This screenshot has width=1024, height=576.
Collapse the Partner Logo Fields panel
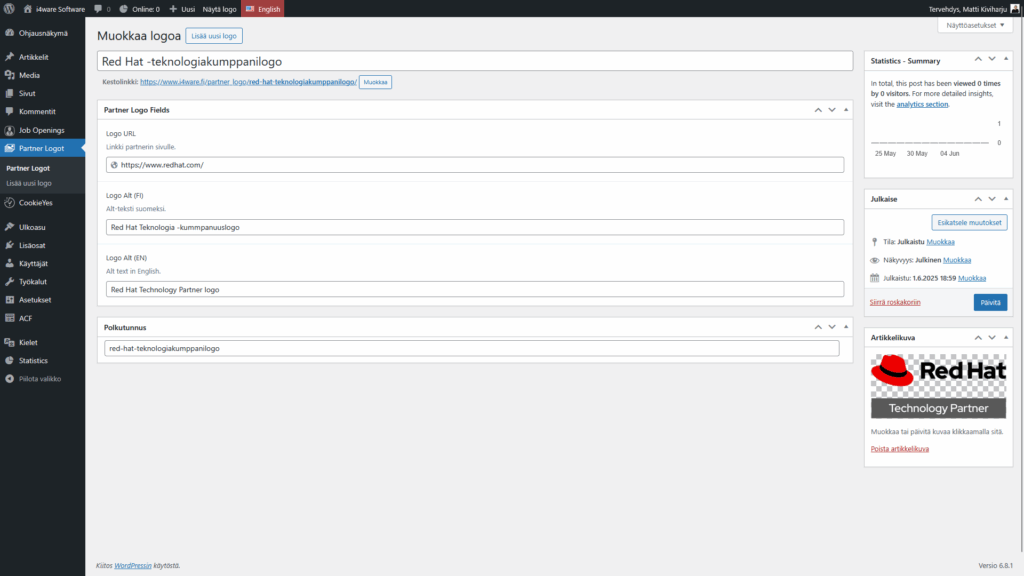[x=846, y=110]
